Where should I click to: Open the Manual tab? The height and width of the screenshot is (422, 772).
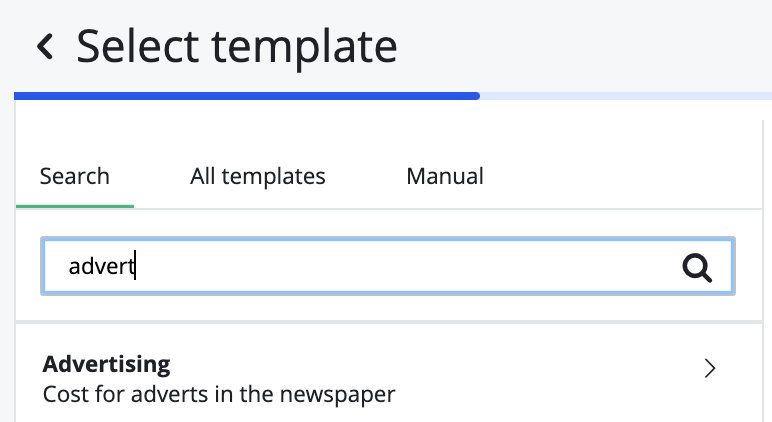(445, 177)
